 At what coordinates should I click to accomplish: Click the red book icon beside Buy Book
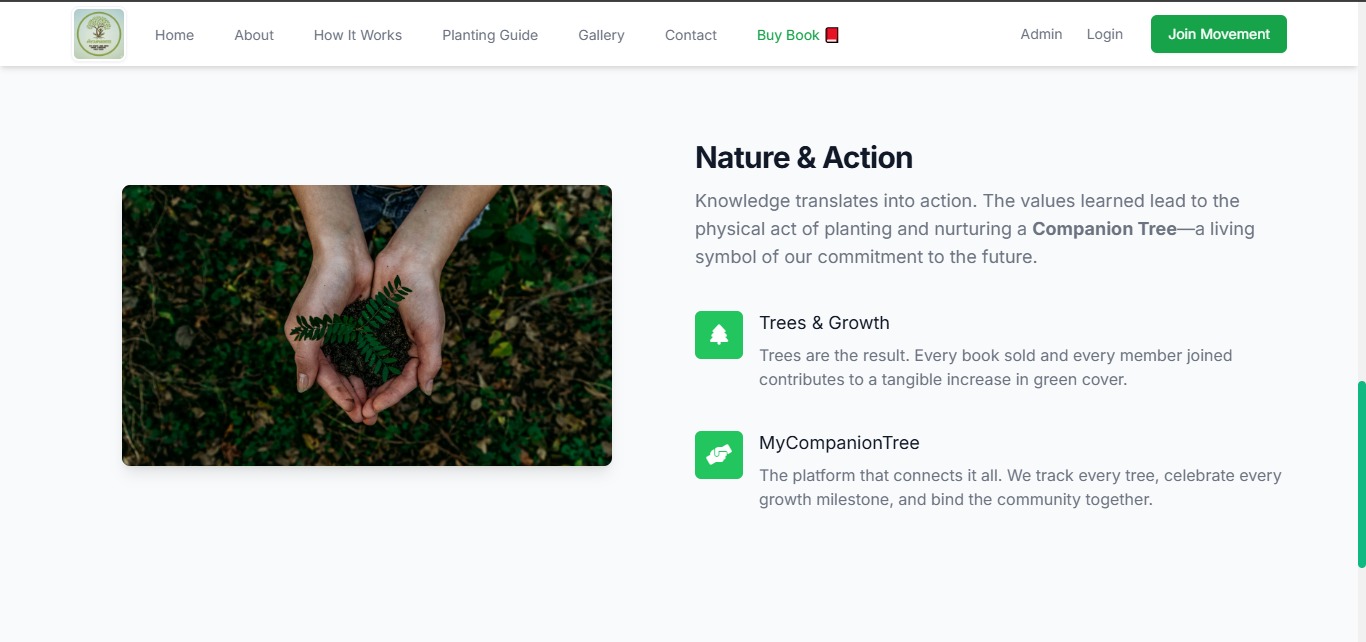(x=832, y=35)
